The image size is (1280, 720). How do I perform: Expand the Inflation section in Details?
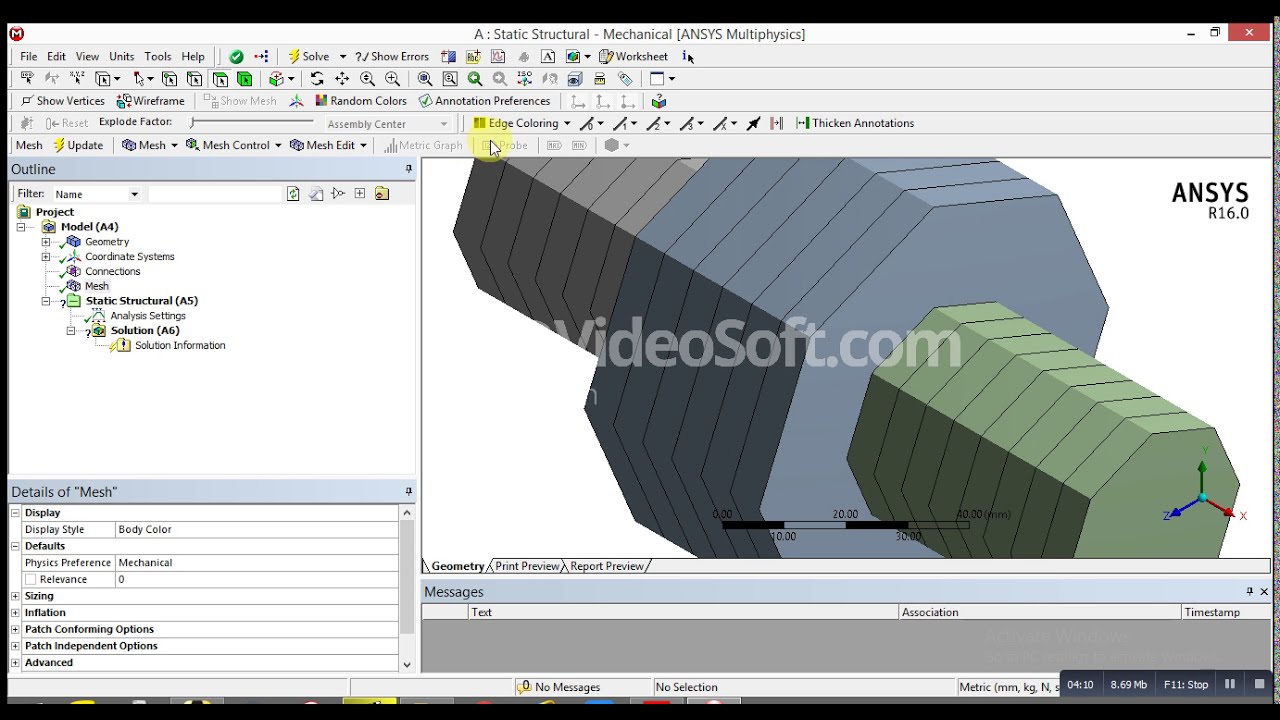click(15, 613)
